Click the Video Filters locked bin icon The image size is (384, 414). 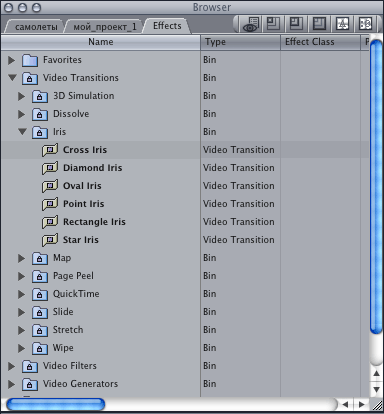coord(30,366)
